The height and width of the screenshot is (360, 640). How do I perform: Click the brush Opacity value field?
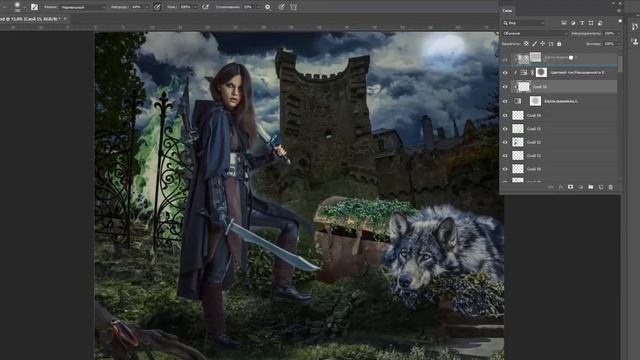(137, 7)
